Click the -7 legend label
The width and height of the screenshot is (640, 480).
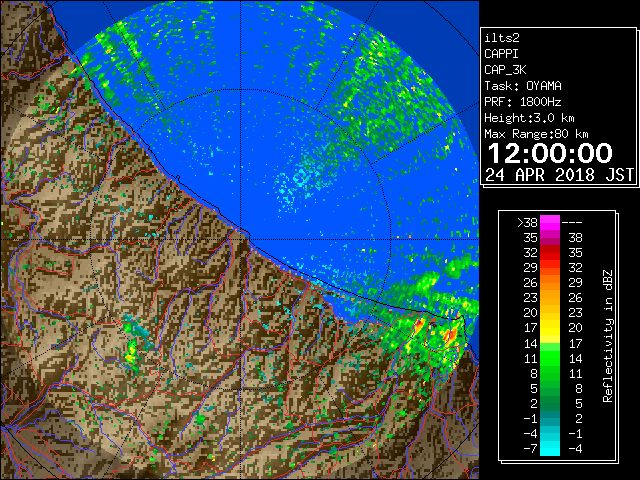point(530,449)
